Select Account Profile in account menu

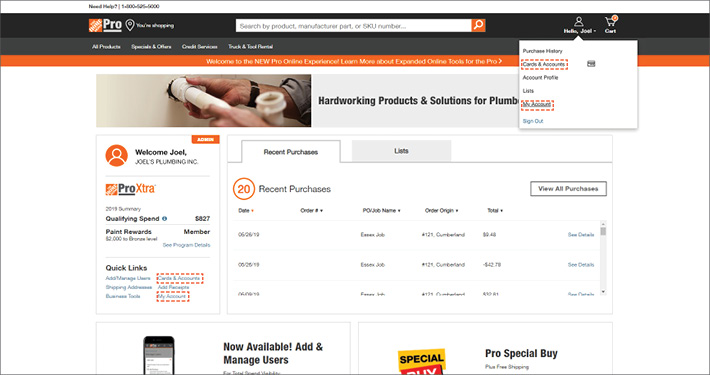click(x=540, y=77)
